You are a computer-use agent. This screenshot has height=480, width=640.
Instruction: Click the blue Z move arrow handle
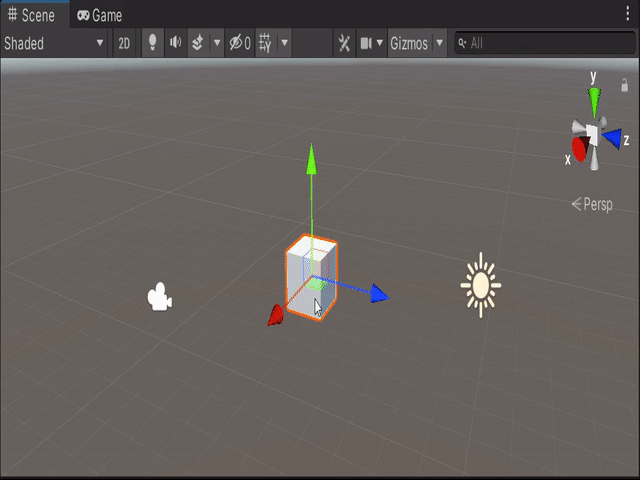tap(379, 294)
